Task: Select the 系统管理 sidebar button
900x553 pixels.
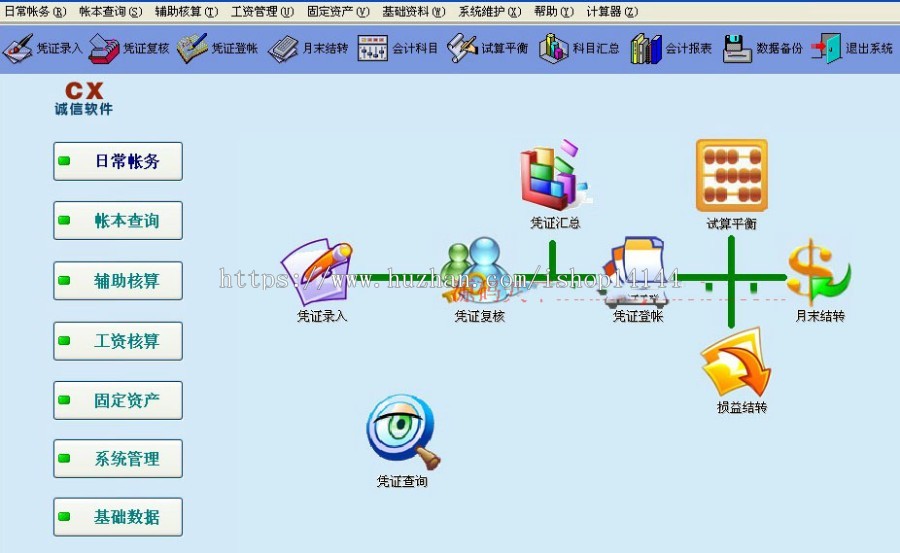Action: (118, 459)
